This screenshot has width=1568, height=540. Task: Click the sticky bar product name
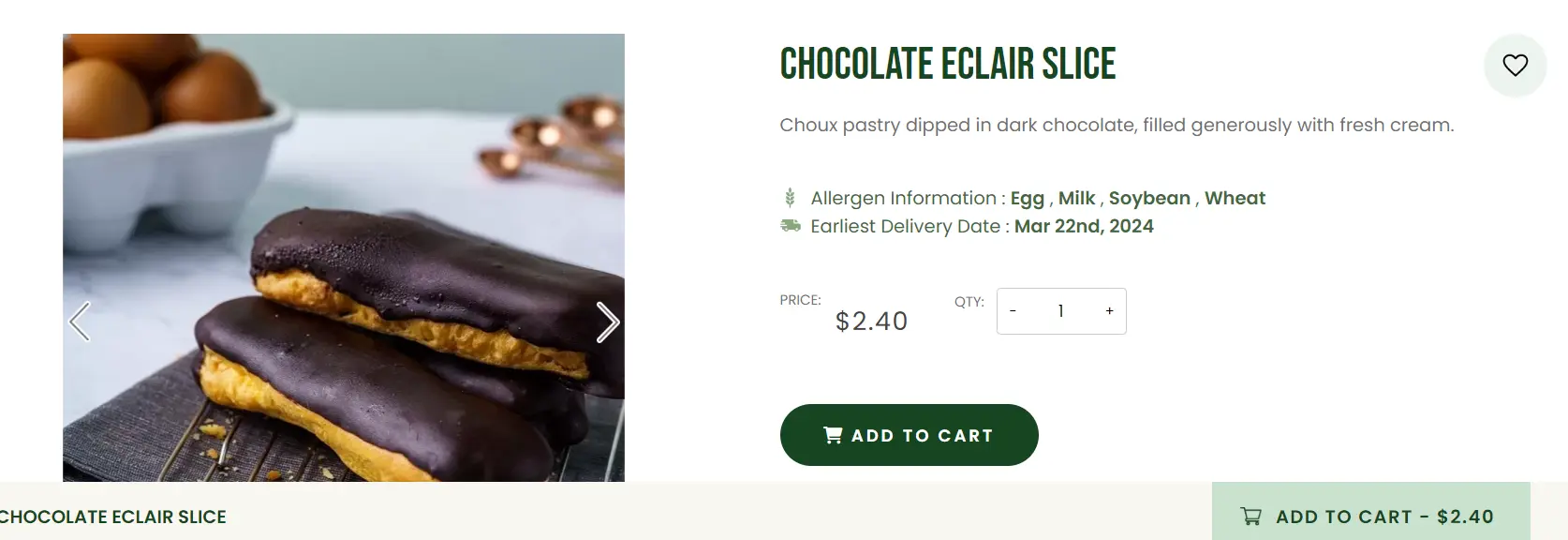point(112,517)
